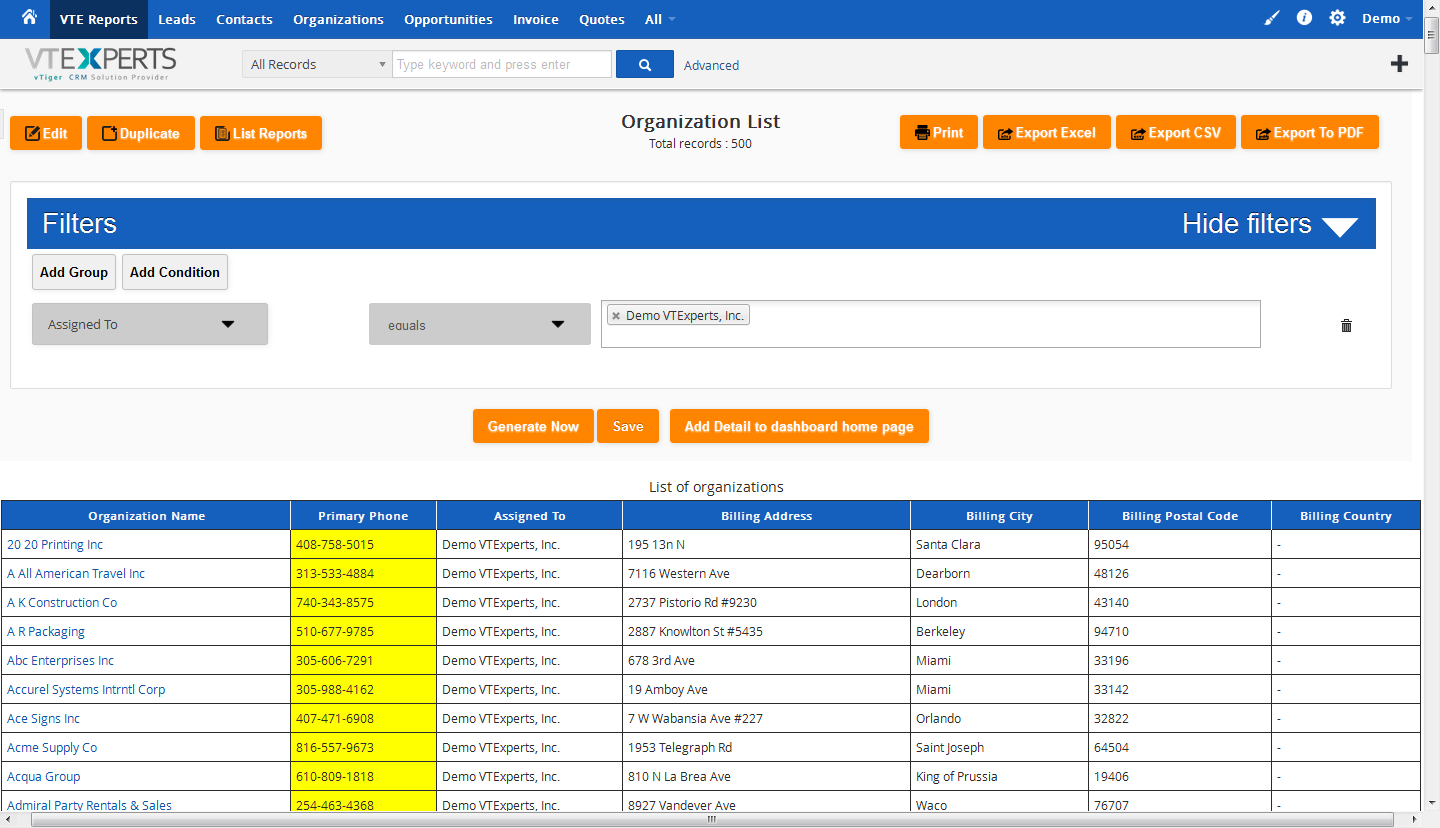Click the Print button

click(x=939, y=132)
